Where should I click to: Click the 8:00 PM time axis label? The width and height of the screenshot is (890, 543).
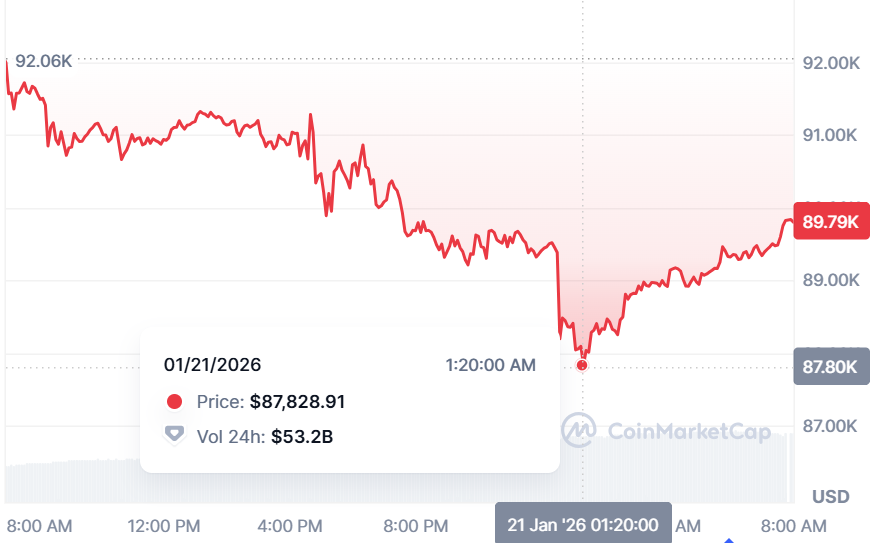coord(416,526)
